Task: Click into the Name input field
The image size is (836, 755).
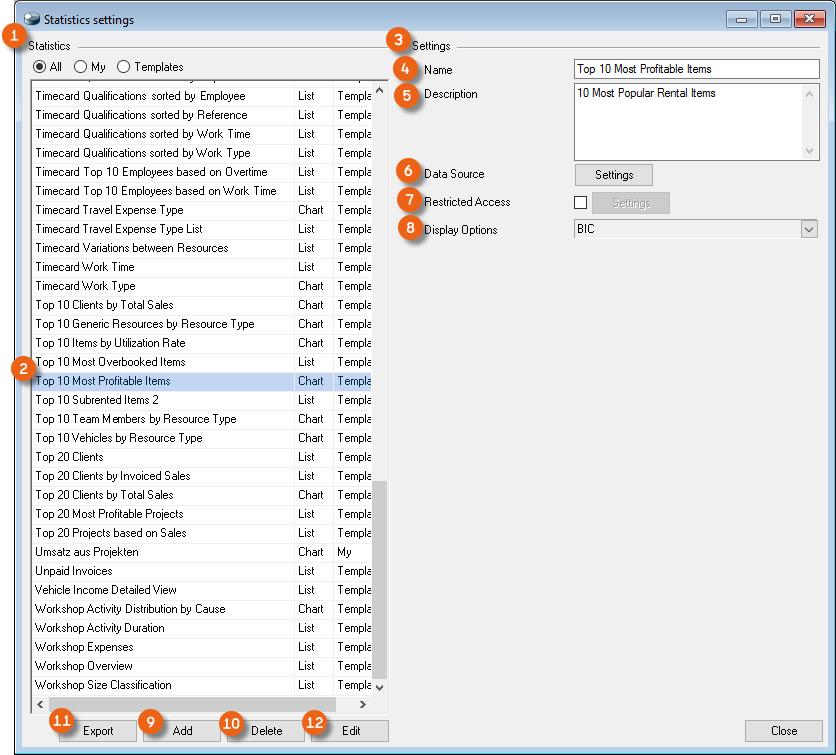Action: pyautogui.click(x=696, y=70)
